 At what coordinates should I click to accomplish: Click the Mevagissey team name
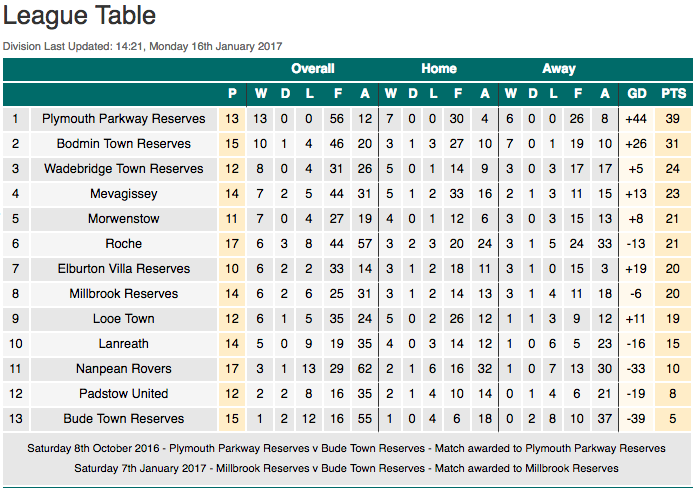click(124, 194)
